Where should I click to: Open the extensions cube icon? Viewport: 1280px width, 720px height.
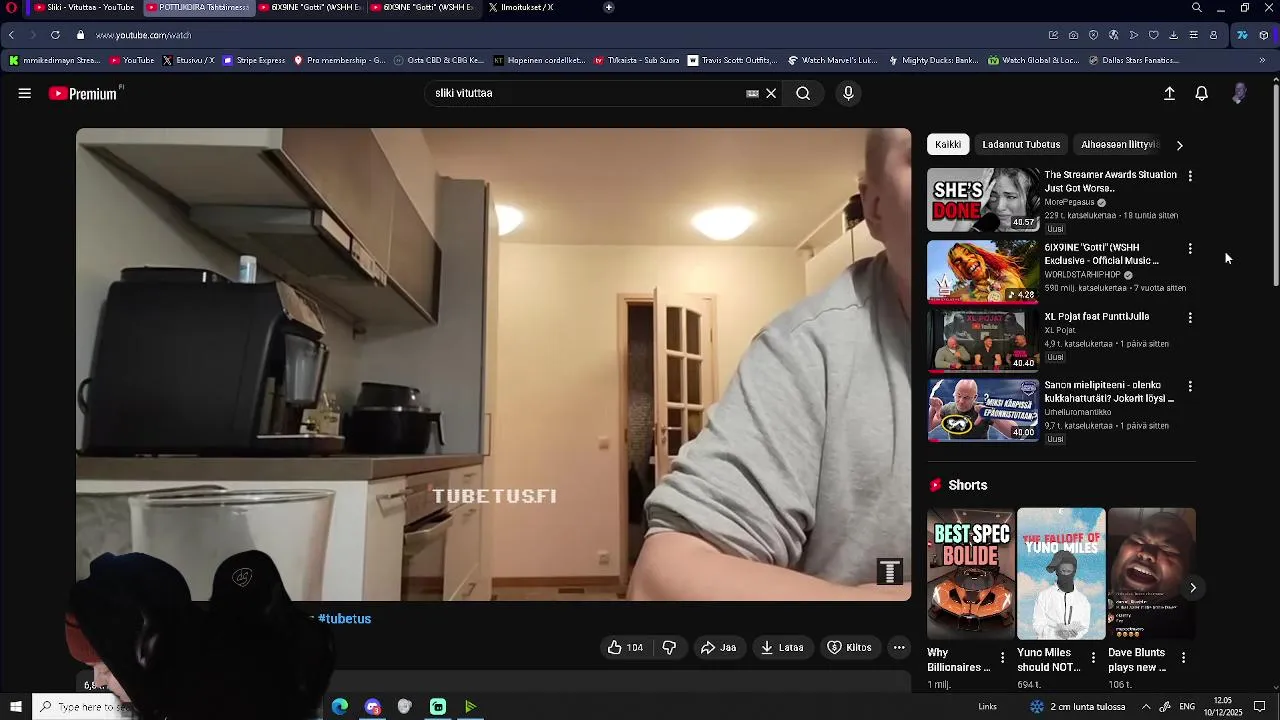tap(1264, 35)
